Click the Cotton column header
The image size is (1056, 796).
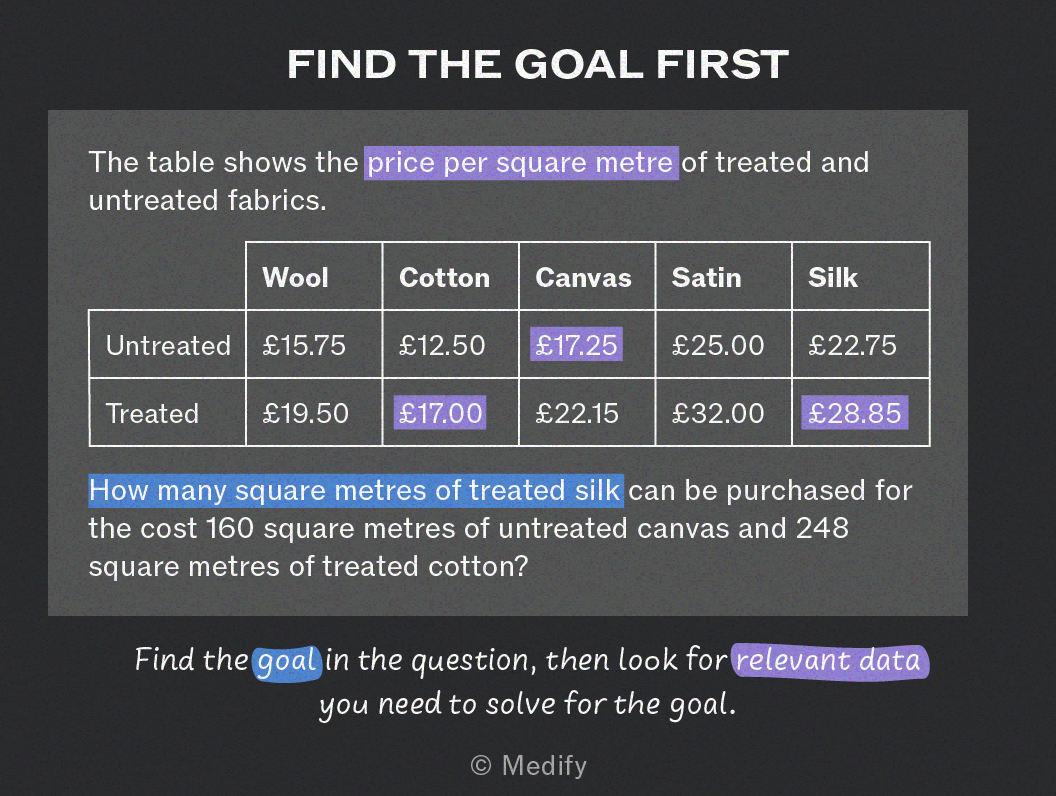tap(444, 277)
